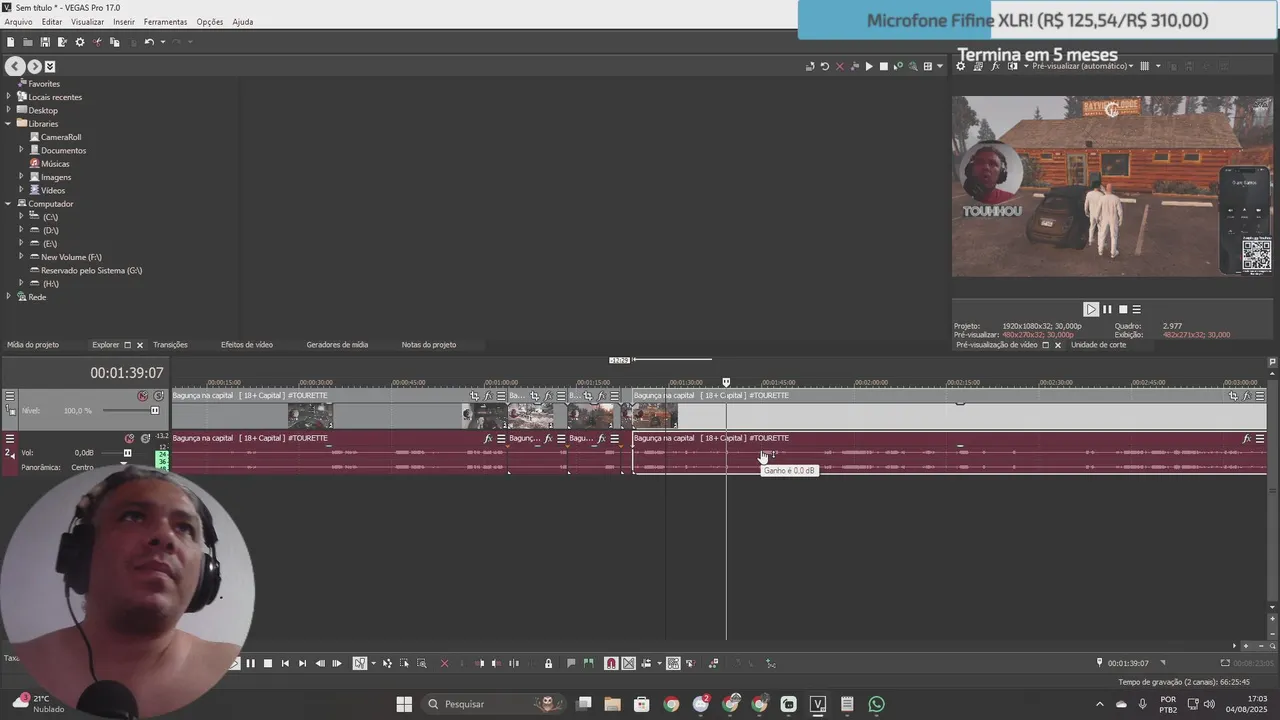
Task: Select New Volume (F:\) drive
Action: point(71,257)
